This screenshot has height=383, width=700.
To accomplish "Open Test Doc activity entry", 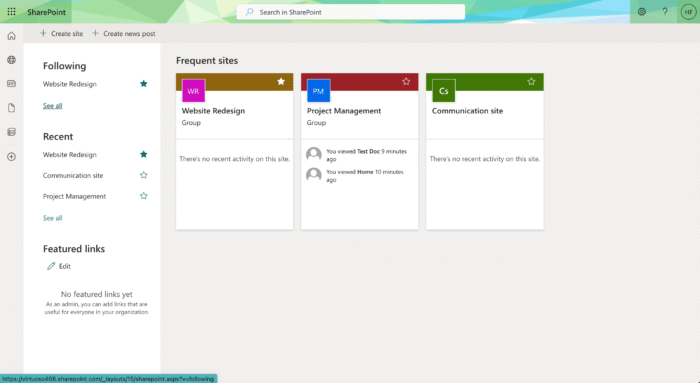I will tap(367, 155).
